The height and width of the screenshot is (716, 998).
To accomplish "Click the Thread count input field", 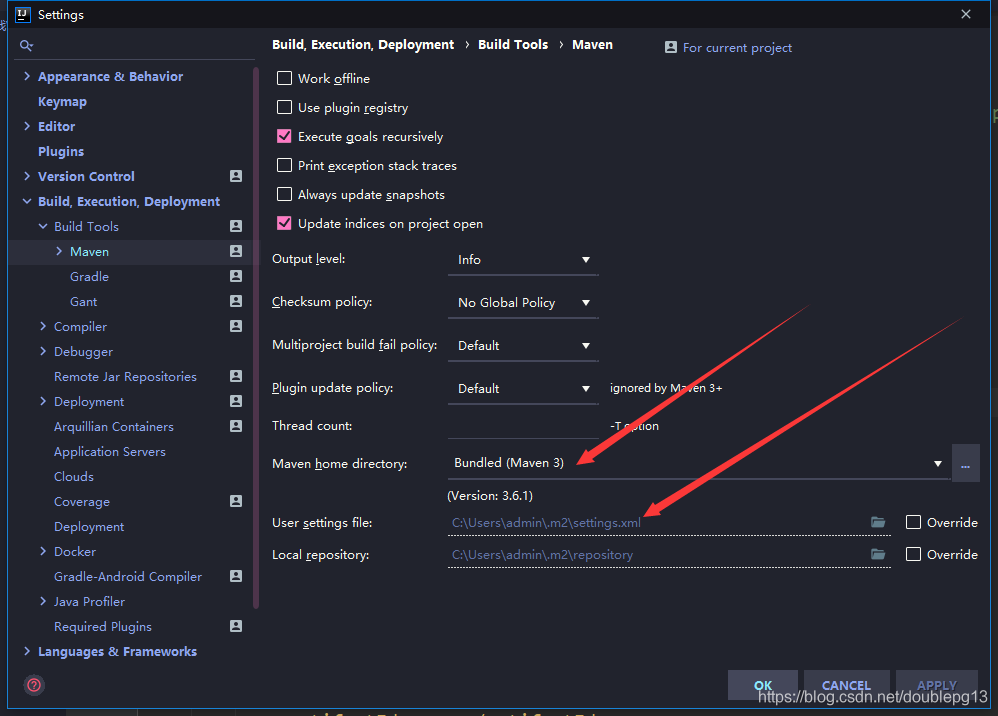I will pyautogui.click(x=523, y=426).
